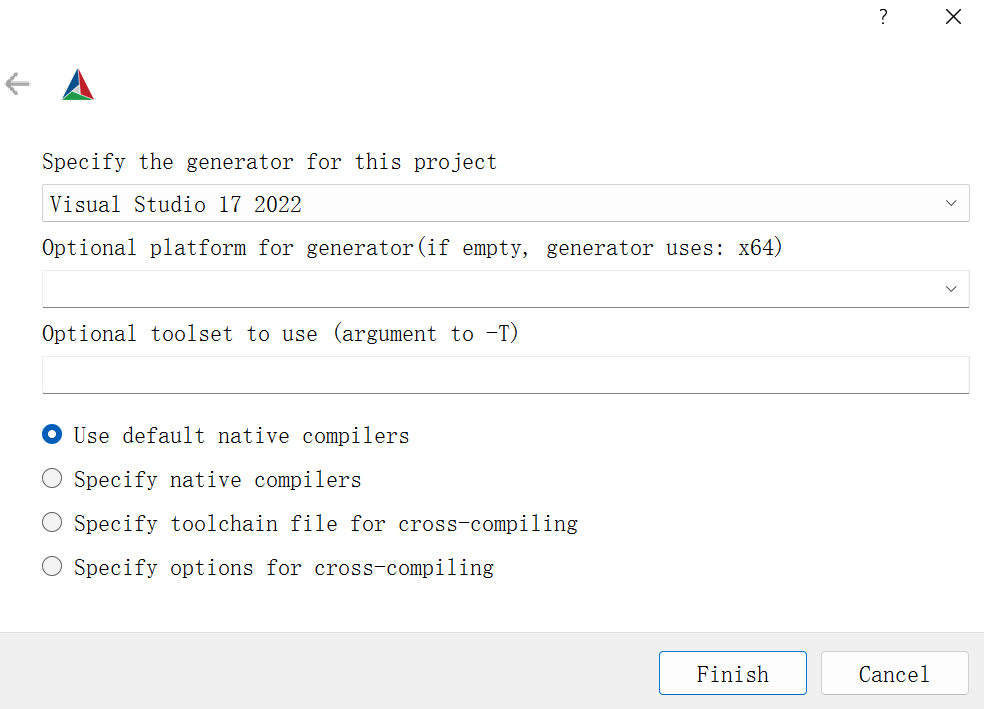This screenshot has width=984, height=709.
Task: Choose the Specify native compilers radio button
Action: click(52, 479)
